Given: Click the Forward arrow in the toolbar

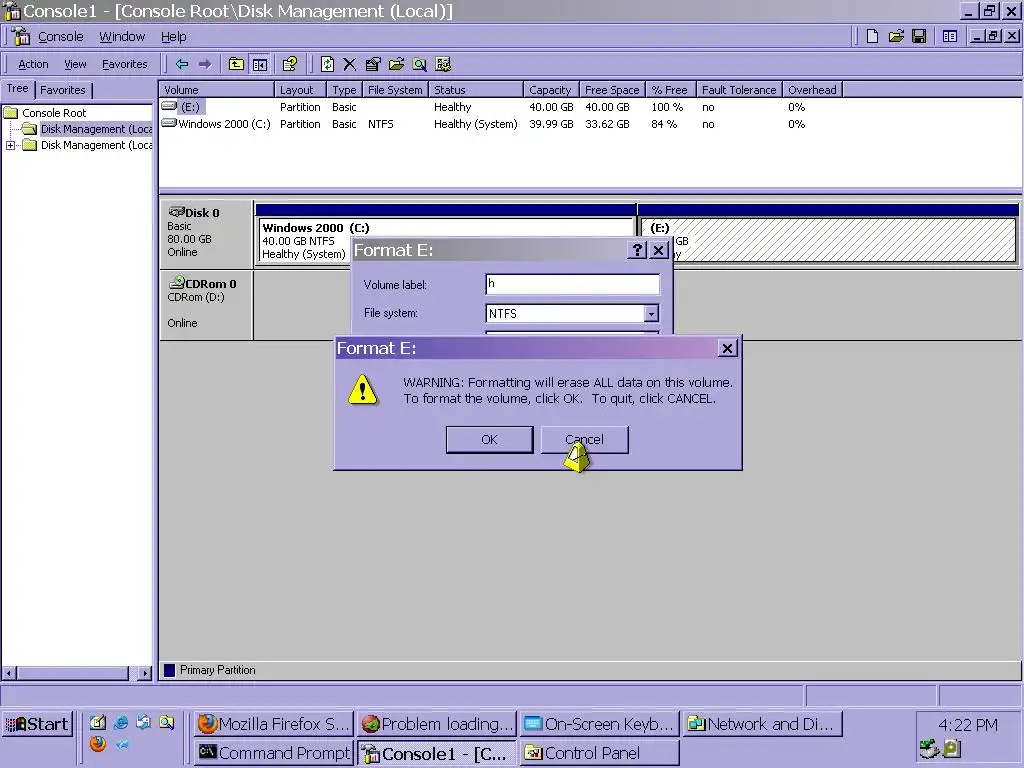Looking at the screenshot, I should click(x=204, y=64).
